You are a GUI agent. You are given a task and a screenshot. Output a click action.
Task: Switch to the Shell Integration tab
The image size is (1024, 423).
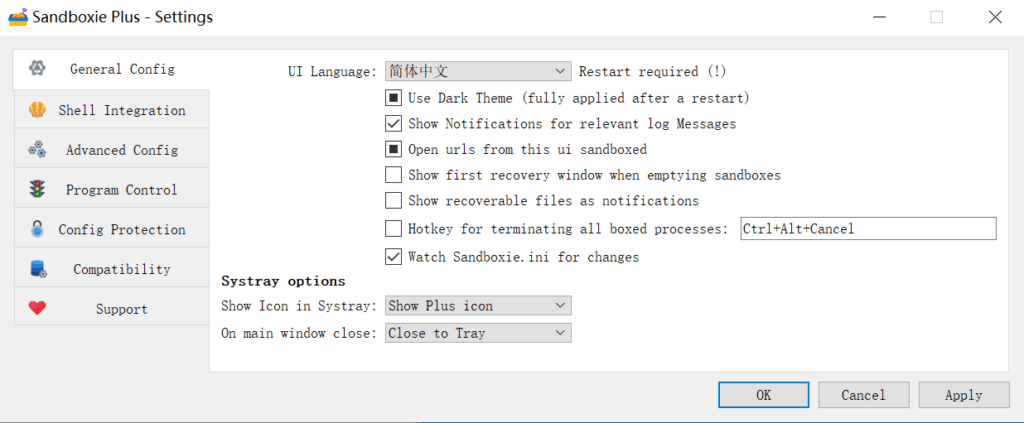coord(121,110)
